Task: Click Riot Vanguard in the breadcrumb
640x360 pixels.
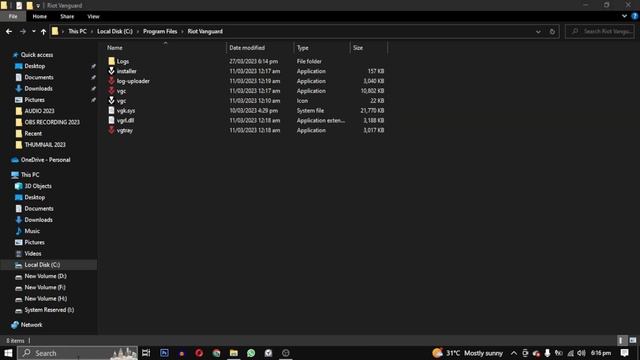Action: 205,31
